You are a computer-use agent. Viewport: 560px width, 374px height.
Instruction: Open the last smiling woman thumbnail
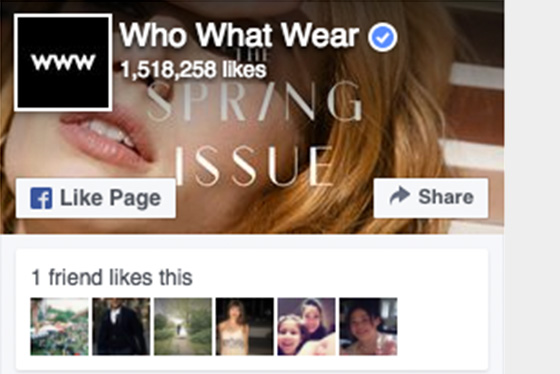pyautogui.click(x=368, y=326)
